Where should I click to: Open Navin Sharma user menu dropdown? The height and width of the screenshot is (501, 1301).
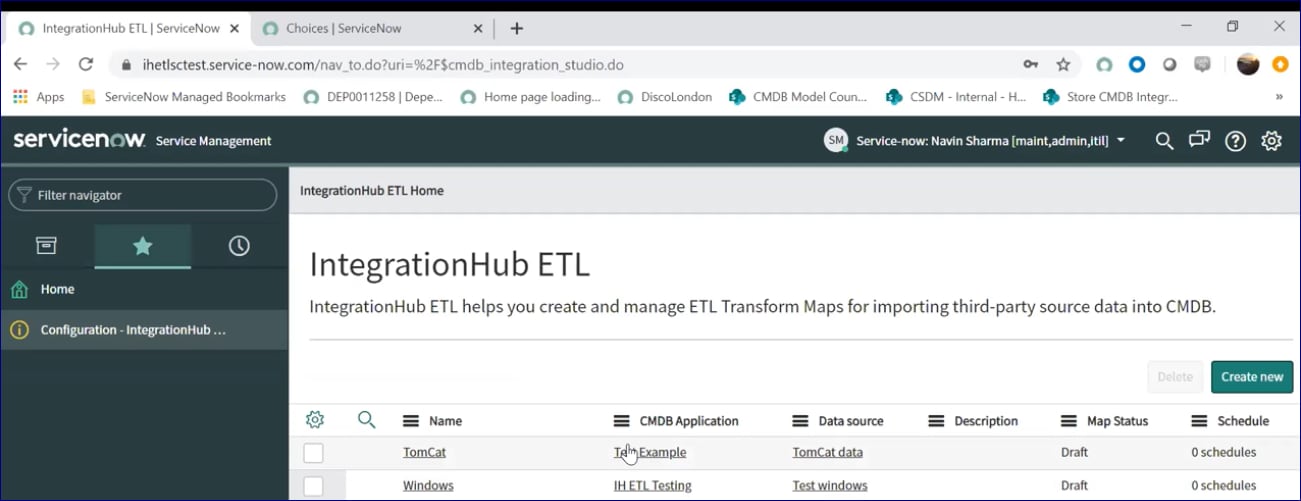pyautogui.click(x=975, y=141)
